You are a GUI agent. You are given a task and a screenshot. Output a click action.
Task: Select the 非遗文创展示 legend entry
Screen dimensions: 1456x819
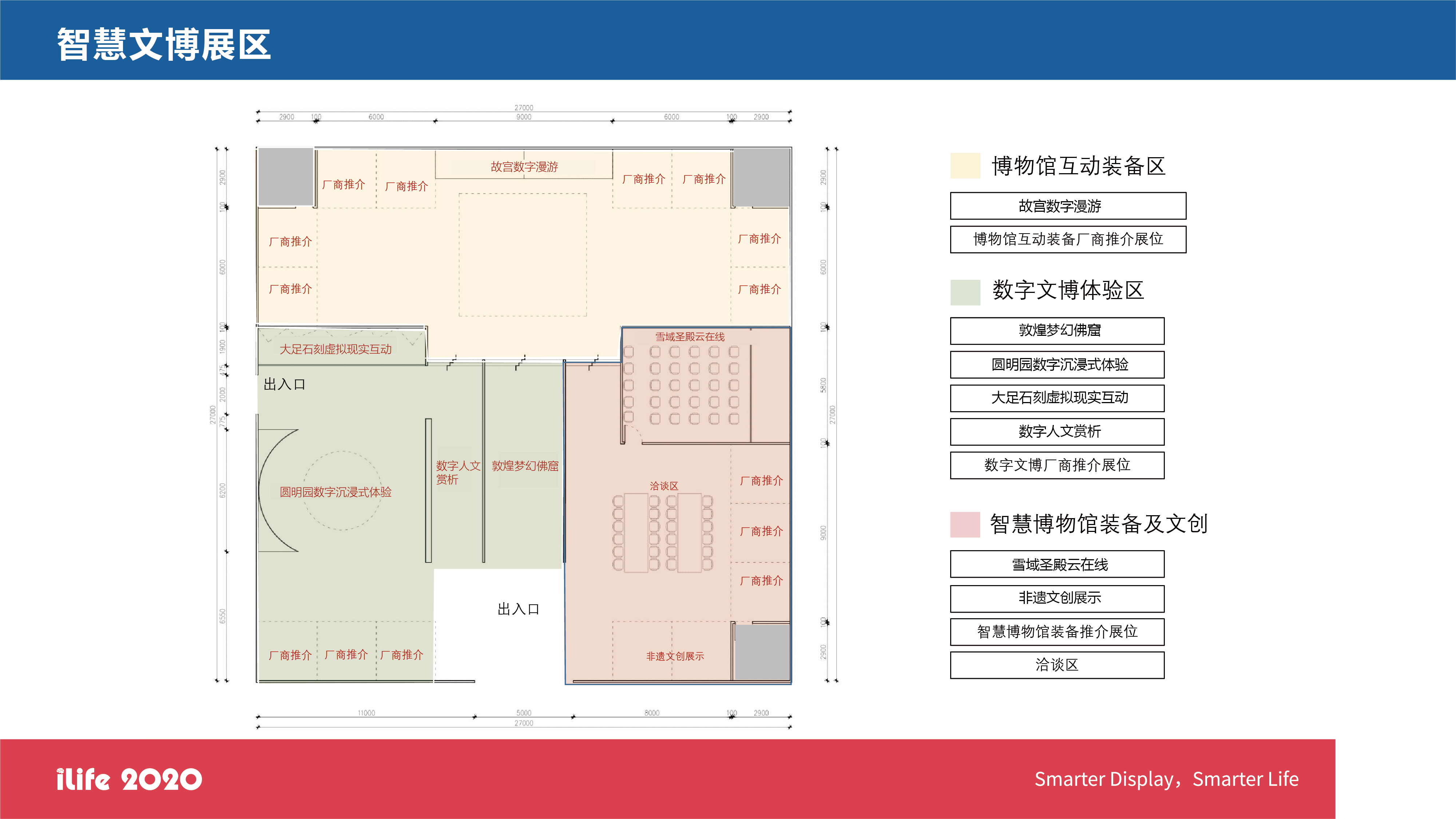pyautogui.click(x=1057, y=598)
